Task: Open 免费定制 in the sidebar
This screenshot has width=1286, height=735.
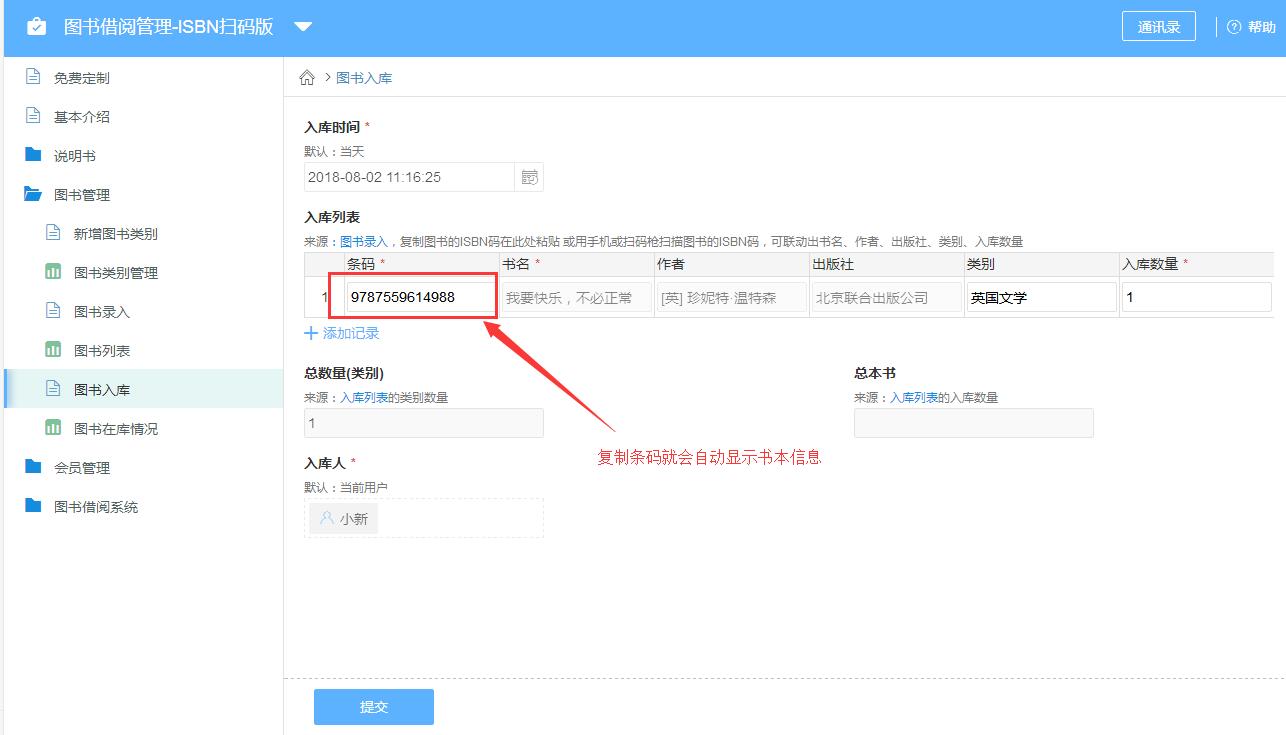Action: click(x=82, y=78)
